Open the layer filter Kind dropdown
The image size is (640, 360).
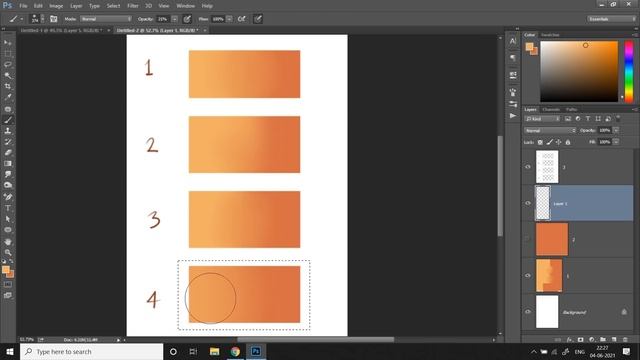coord(542,119)
